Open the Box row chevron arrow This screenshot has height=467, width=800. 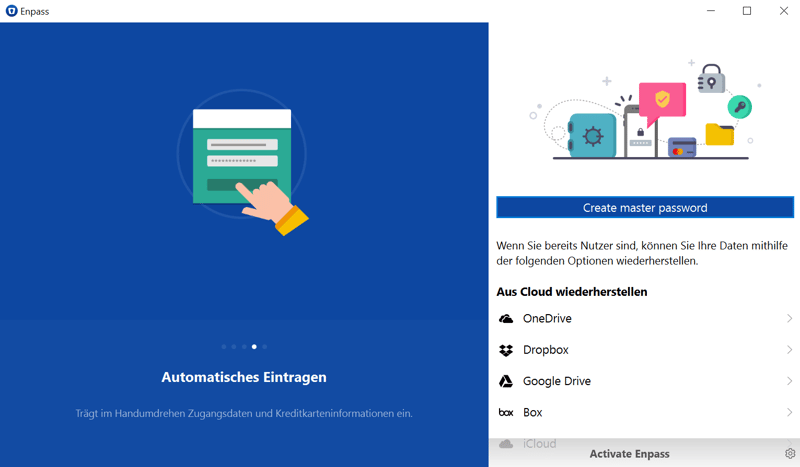pyautogui.click(x=789, y=412)
